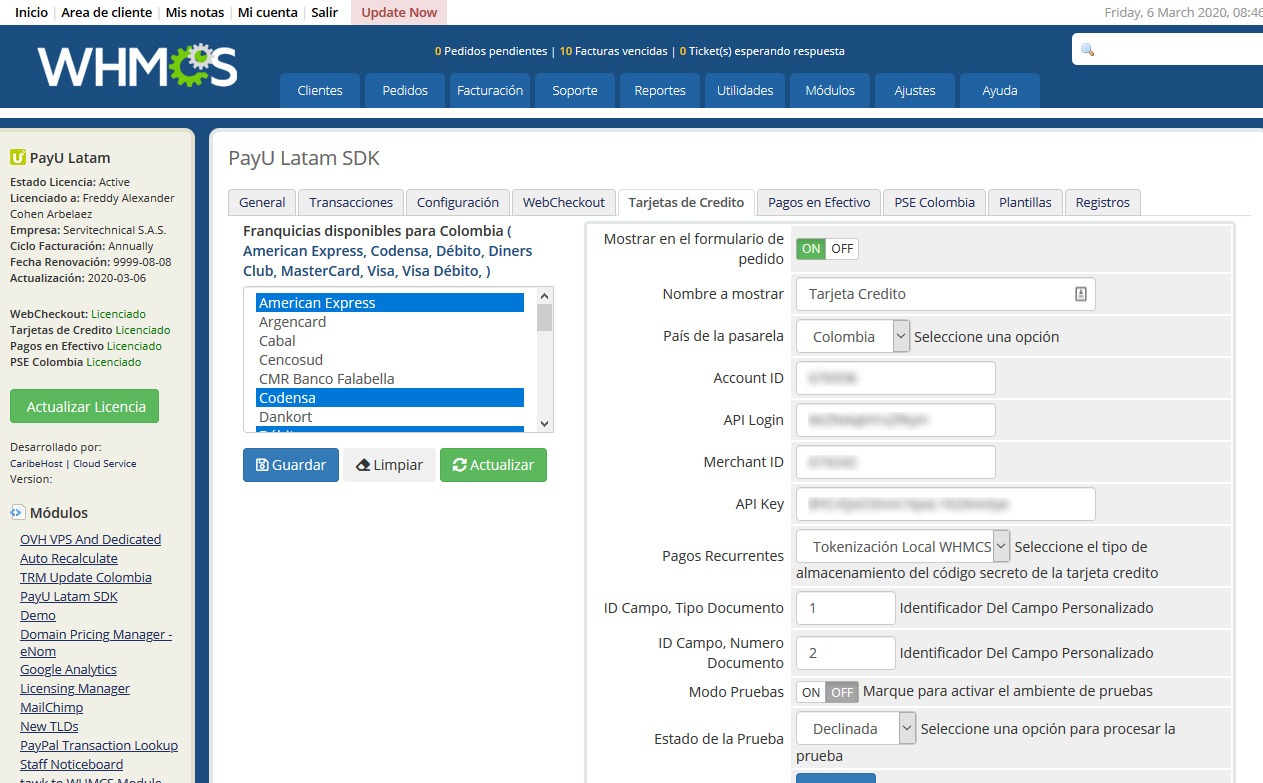The height and width of the screenshot is (783, 1263).
Task: Open the Soporte menu
Action: (575, 90)
